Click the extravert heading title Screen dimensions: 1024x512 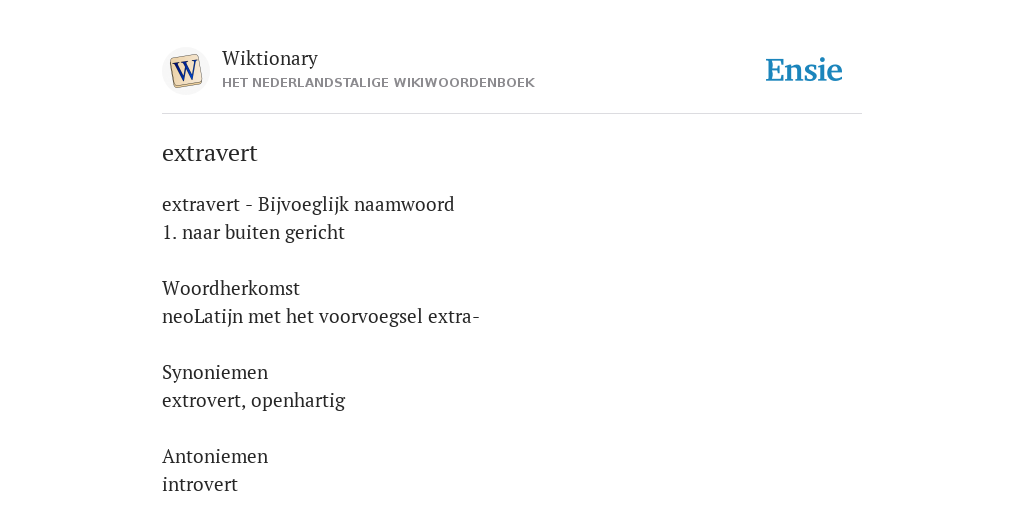tap(210, 153)
